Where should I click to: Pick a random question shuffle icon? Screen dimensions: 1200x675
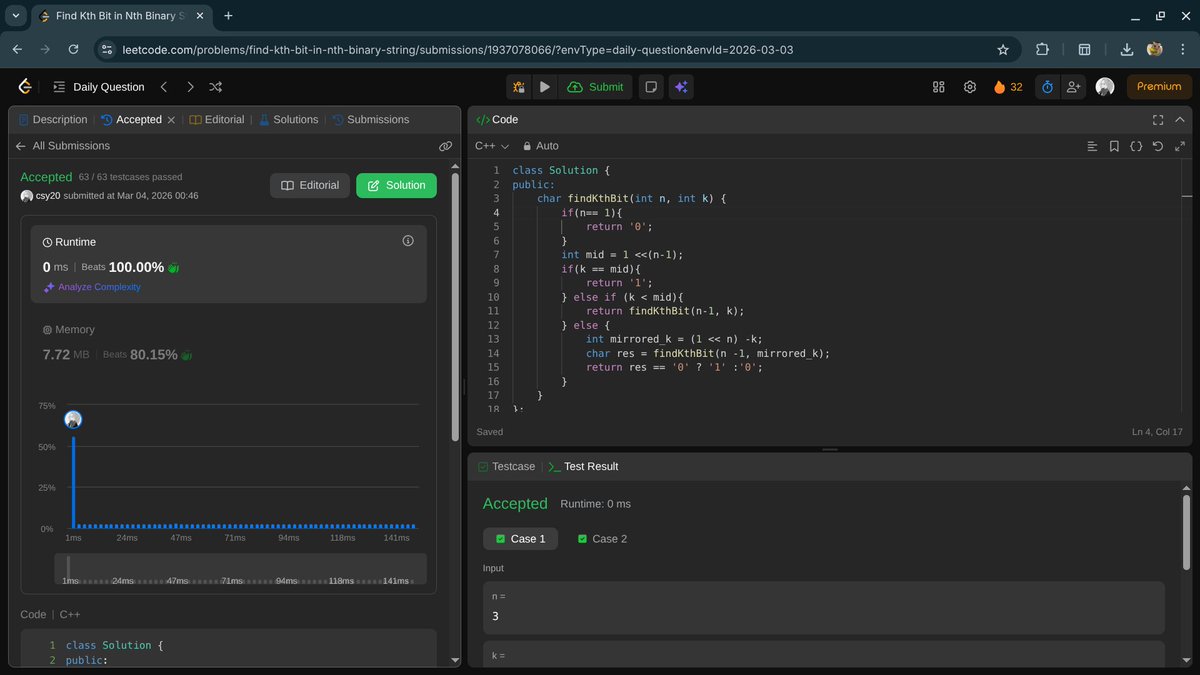coord(216,87)
